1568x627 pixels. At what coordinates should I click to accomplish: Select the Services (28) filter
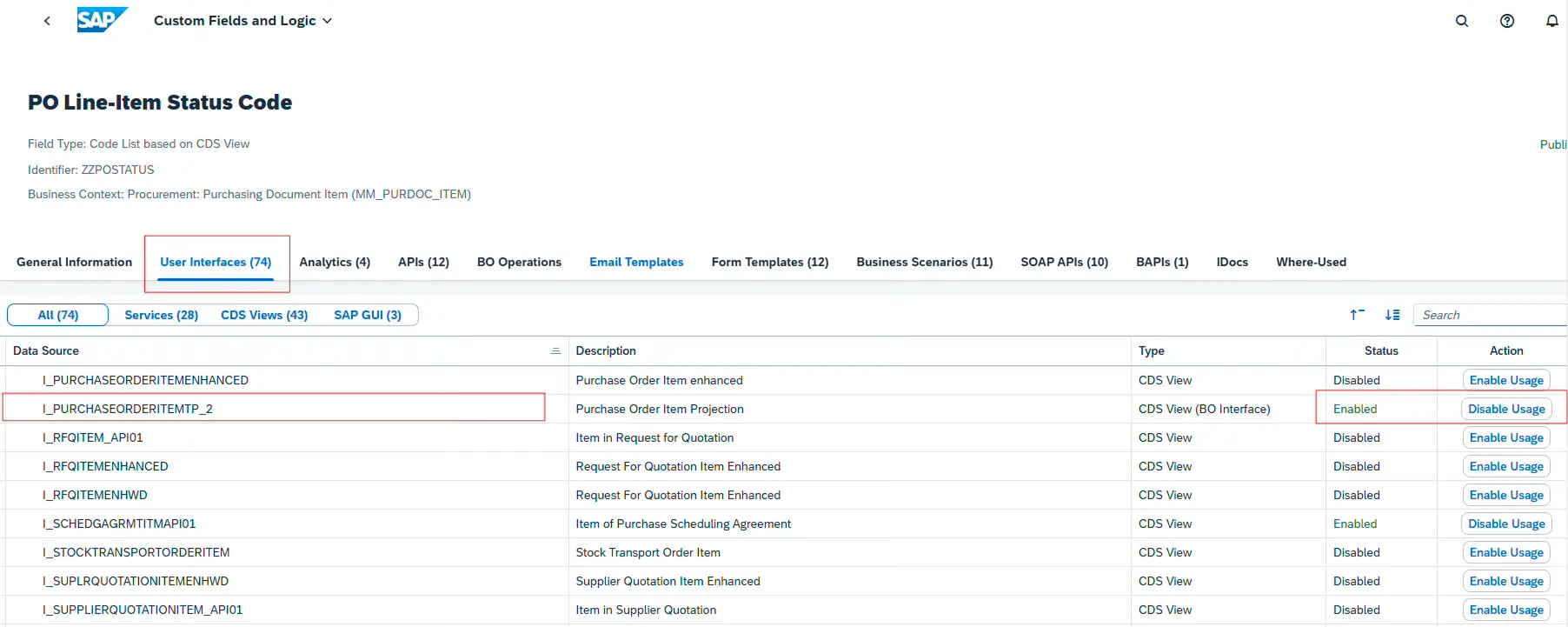161,315
